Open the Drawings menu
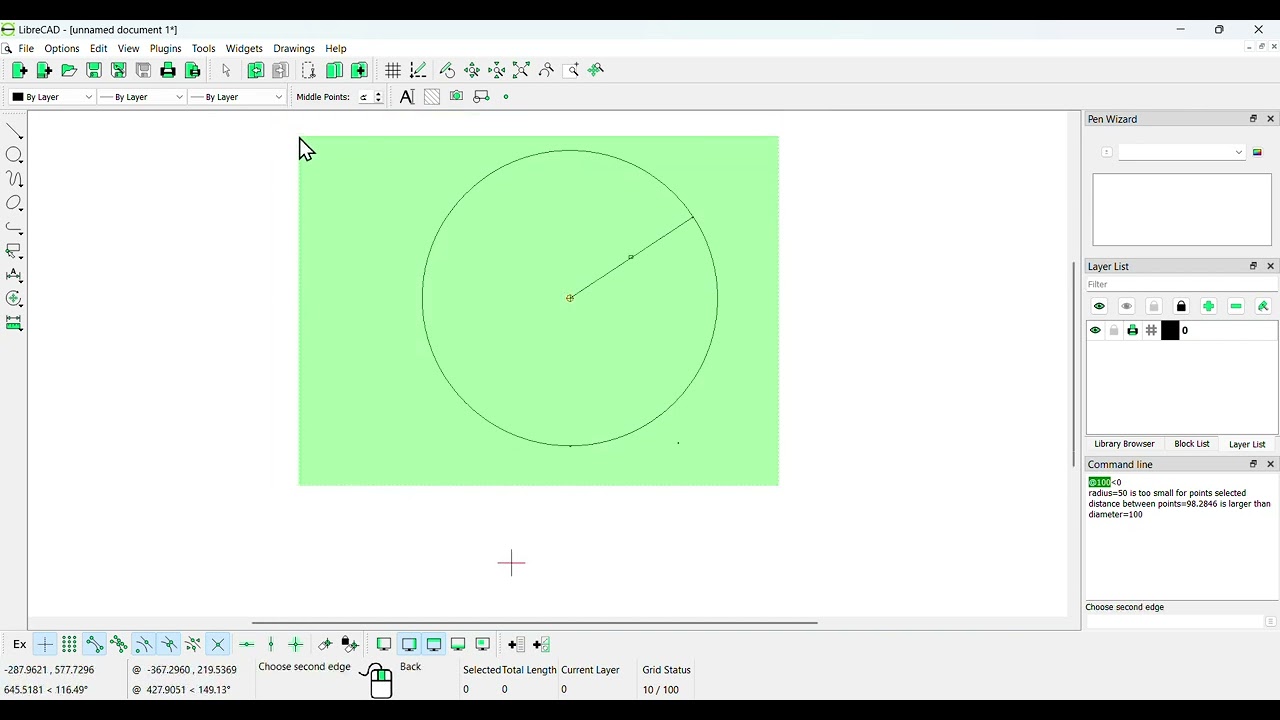 294,48
